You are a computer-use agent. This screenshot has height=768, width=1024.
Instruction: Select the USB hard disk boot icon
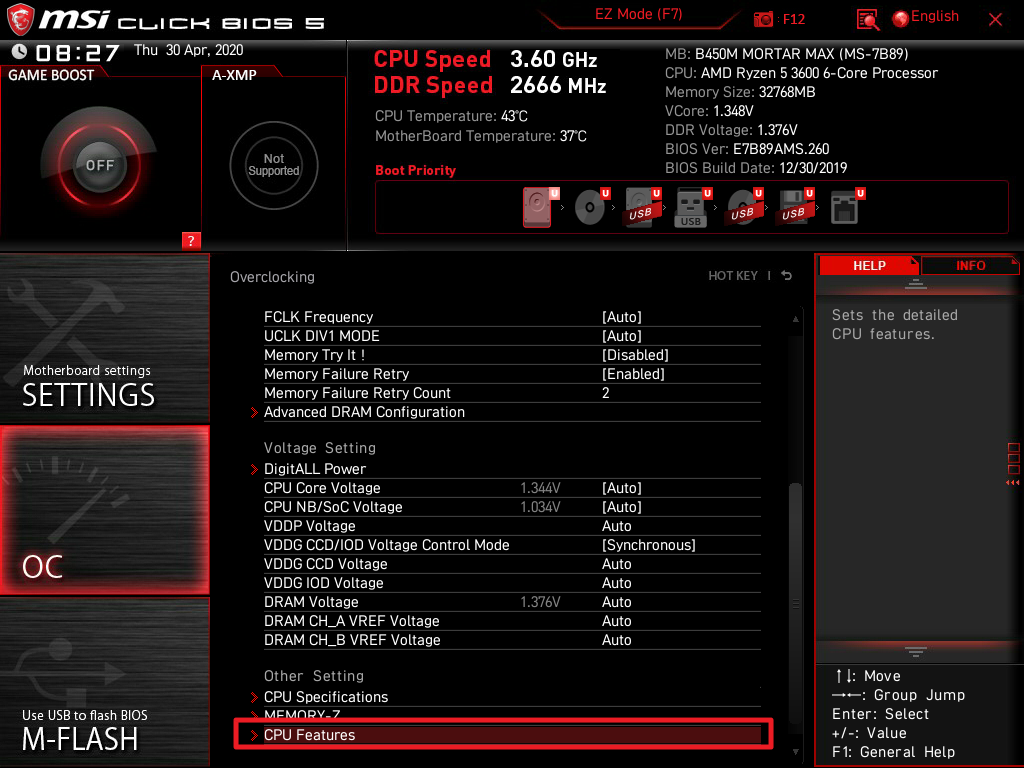(x=641, y=206)
